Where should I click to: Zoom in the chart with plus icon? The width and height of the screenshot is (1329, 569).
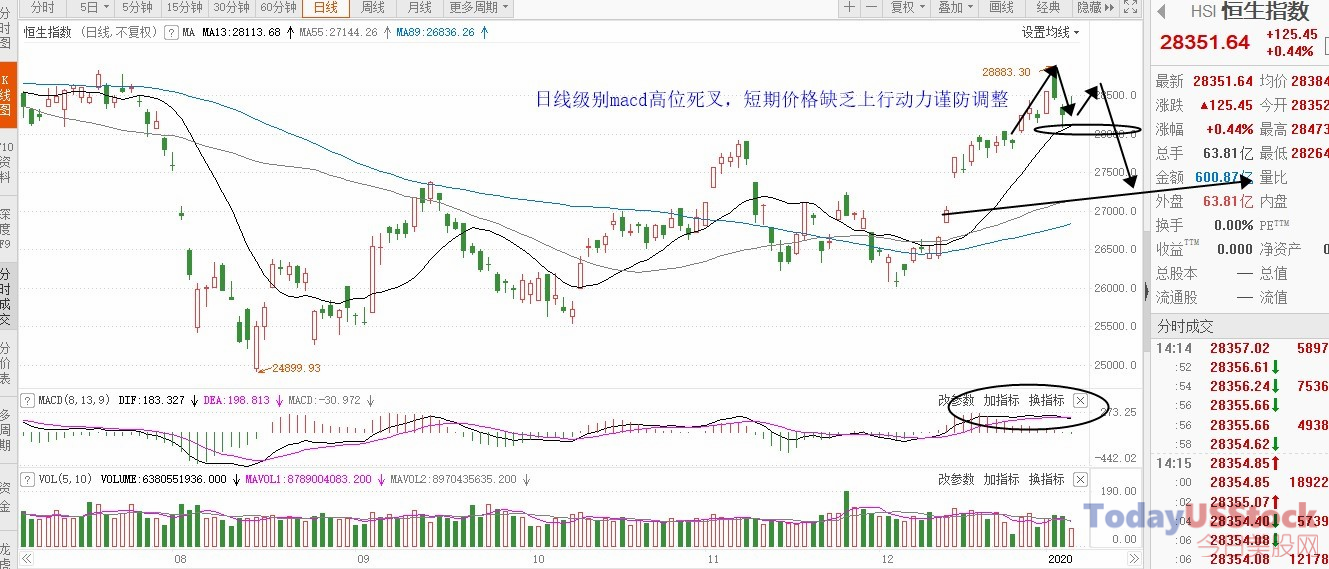coord(849,7)
